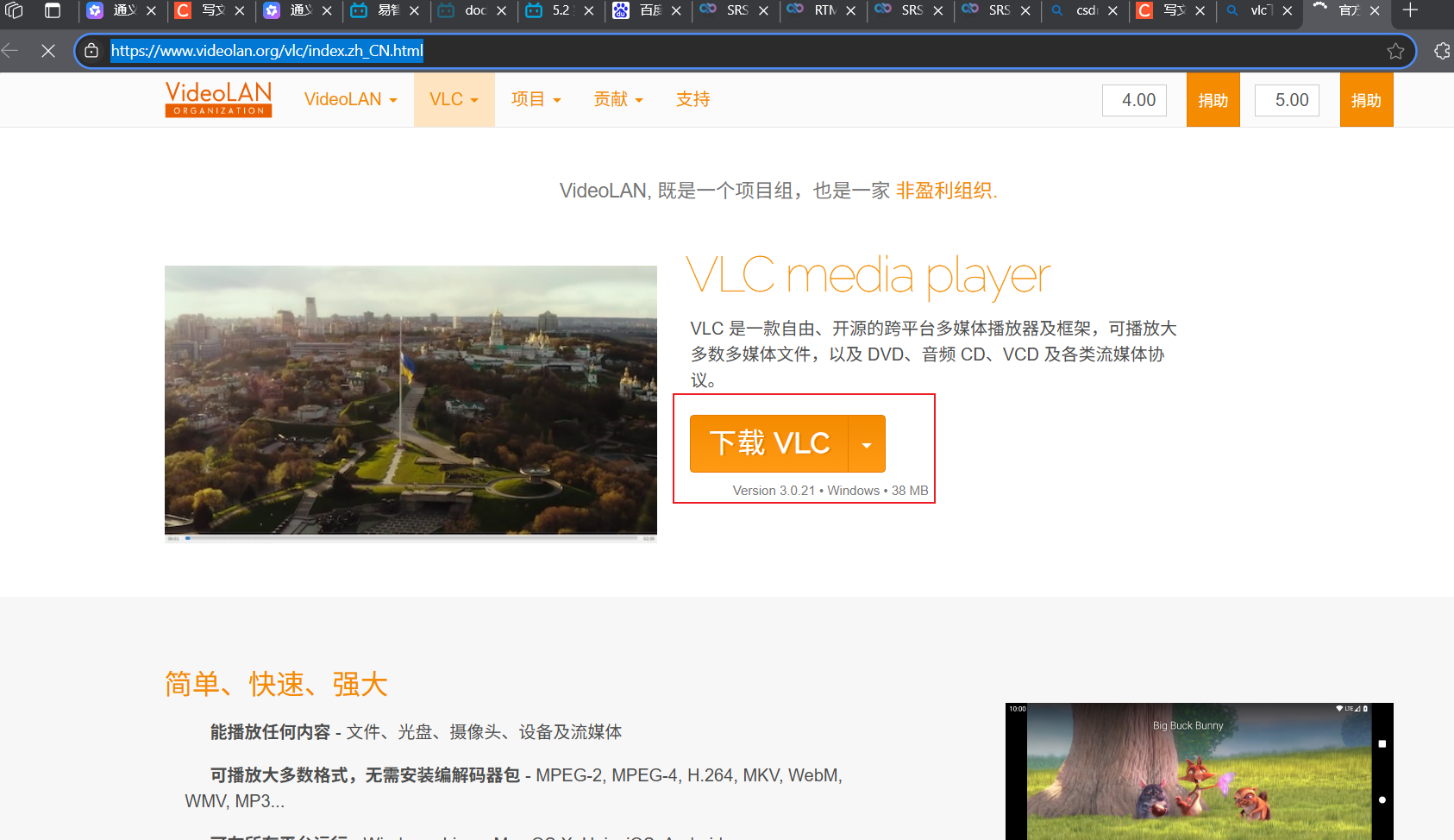
Task: Go back with the back arrow
Action: tap(10, 51)
